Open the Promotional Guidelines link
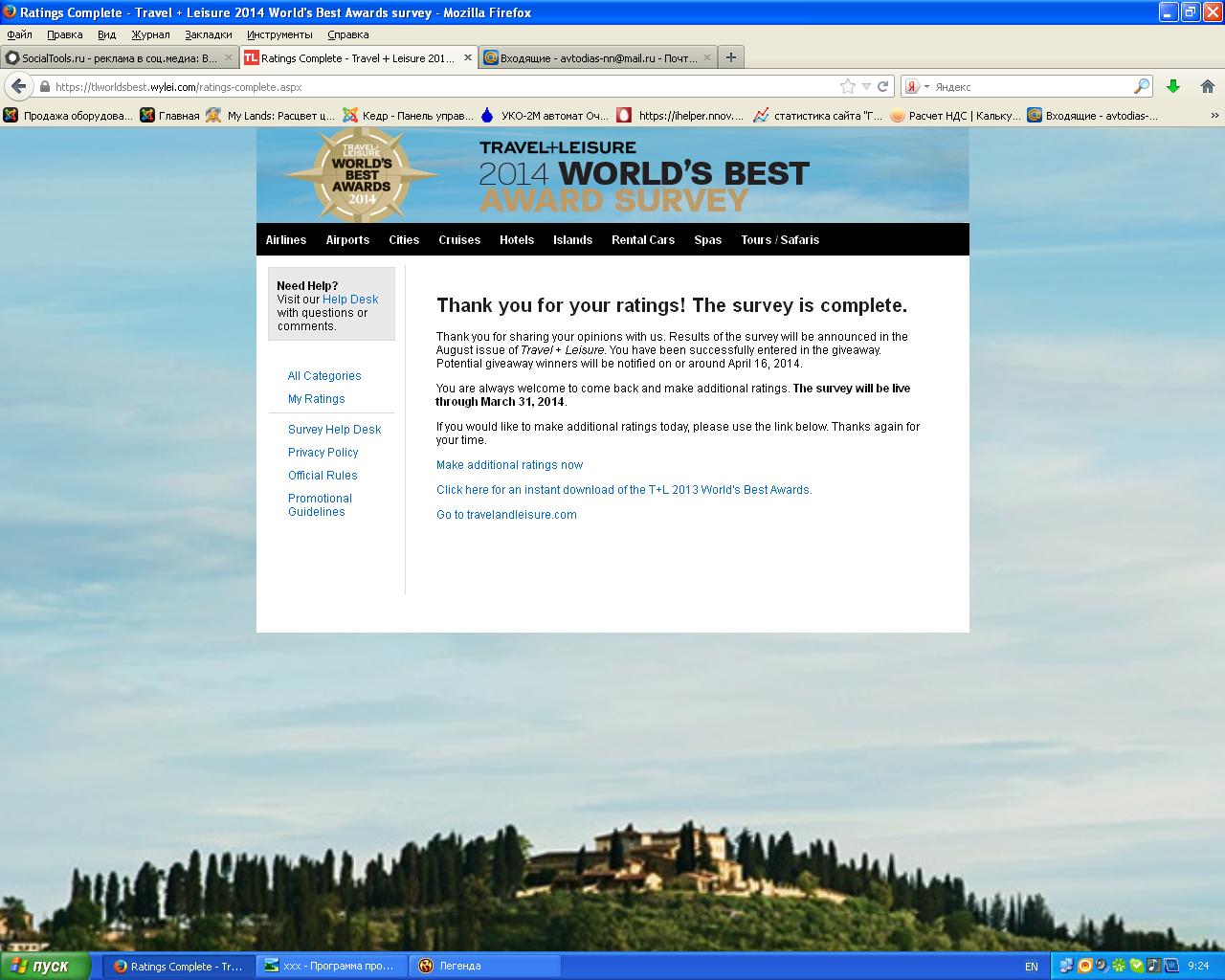 pos(320,505)
